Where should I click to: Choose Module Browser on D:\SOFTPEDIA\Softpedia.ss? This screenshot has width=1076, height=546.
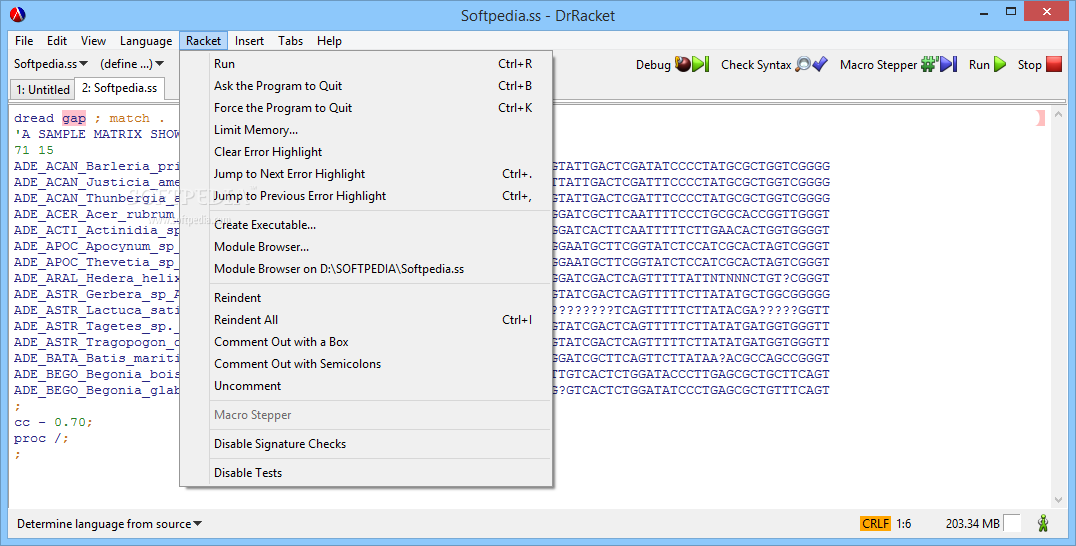pyautogui.click(x=366, y=268)
